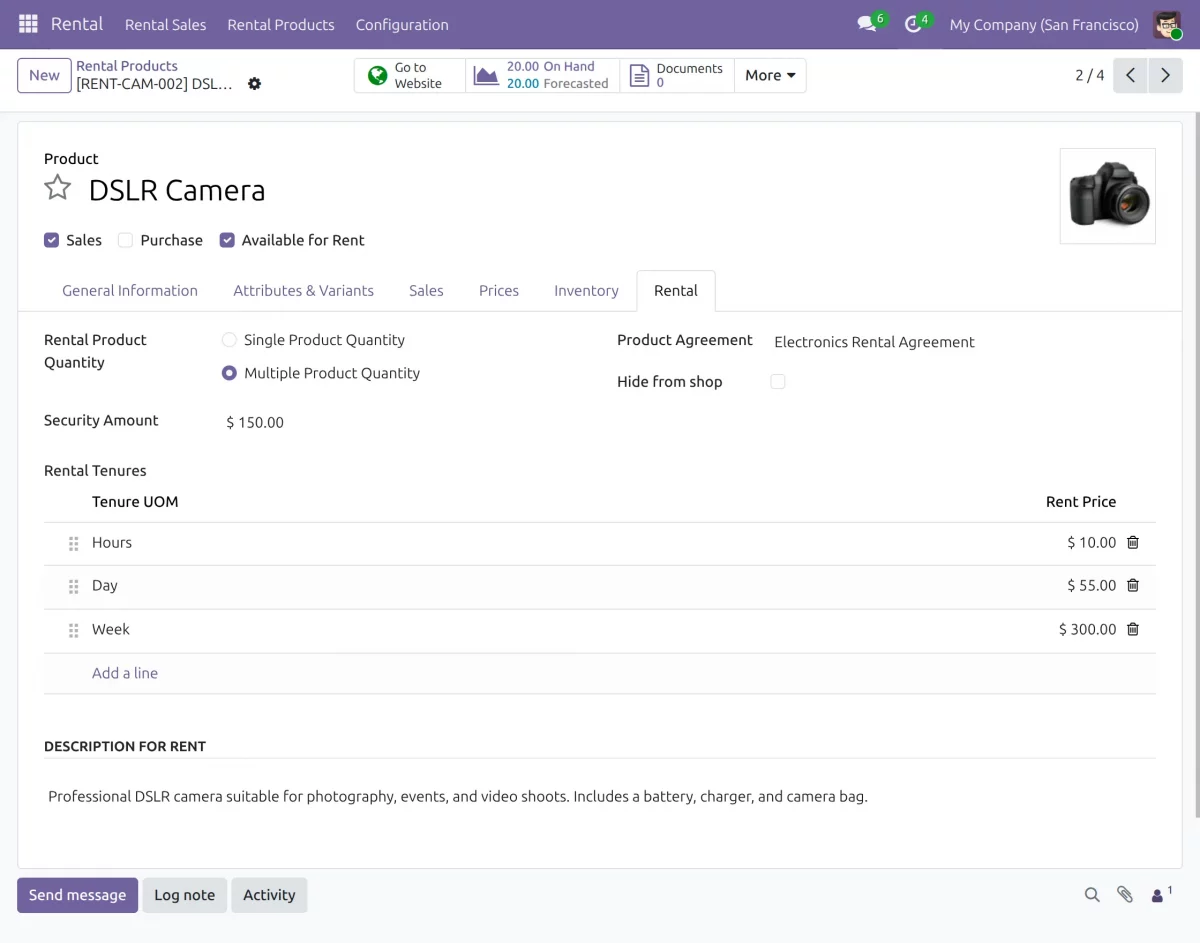Open the Configuration menu

[x=402, y=24]
